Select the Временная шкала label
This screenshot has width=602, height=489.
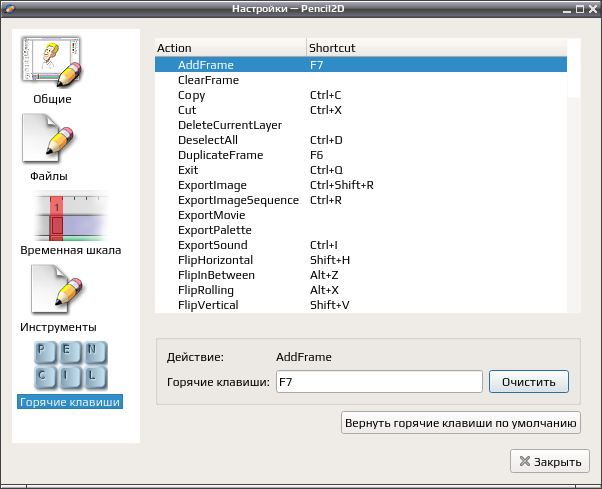[71, 250]
